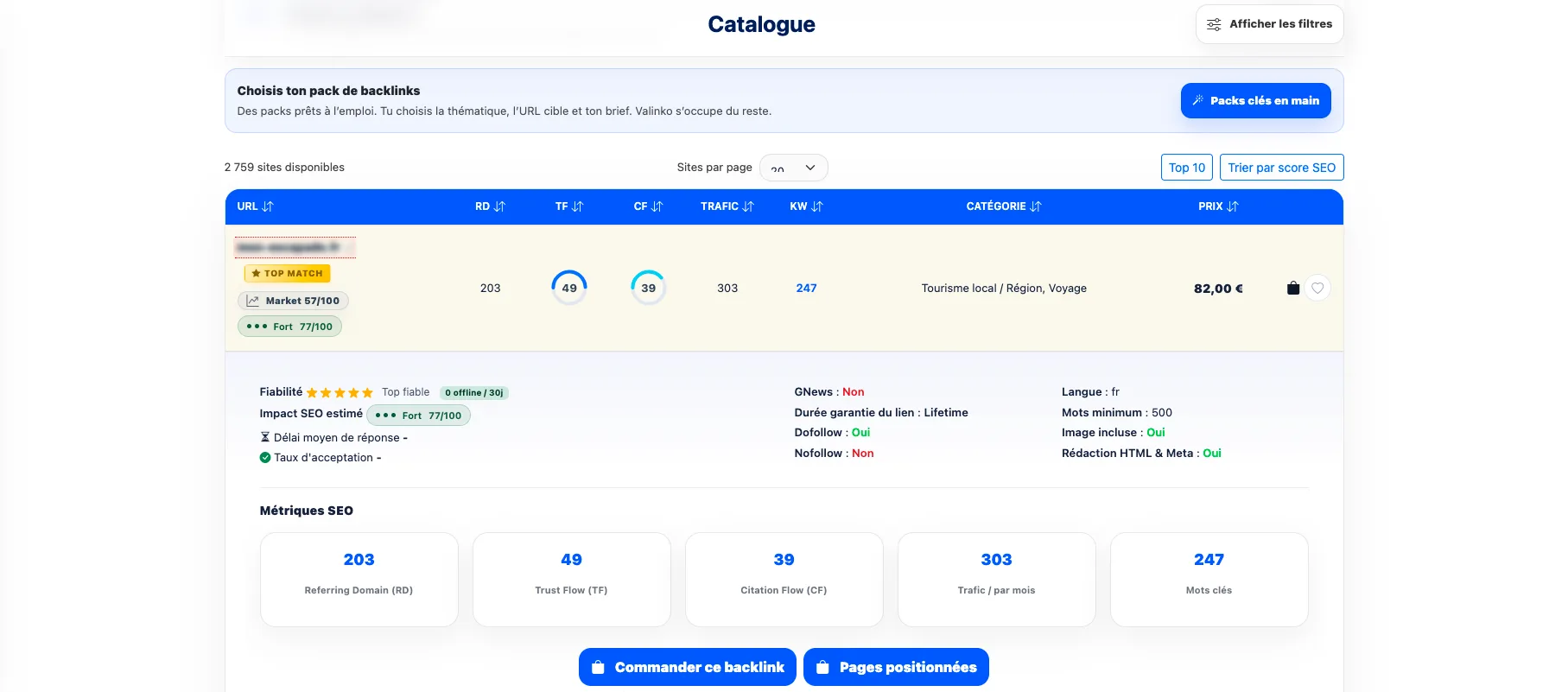Click the Fort 77/100 badge in row
Viewport: 1568px width, 692px height.
289,327
